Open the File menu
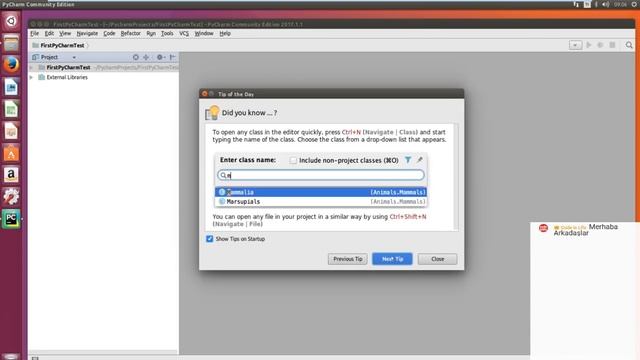Image resolution: width=640 pixels, height=360 pixels. [35, 33]
